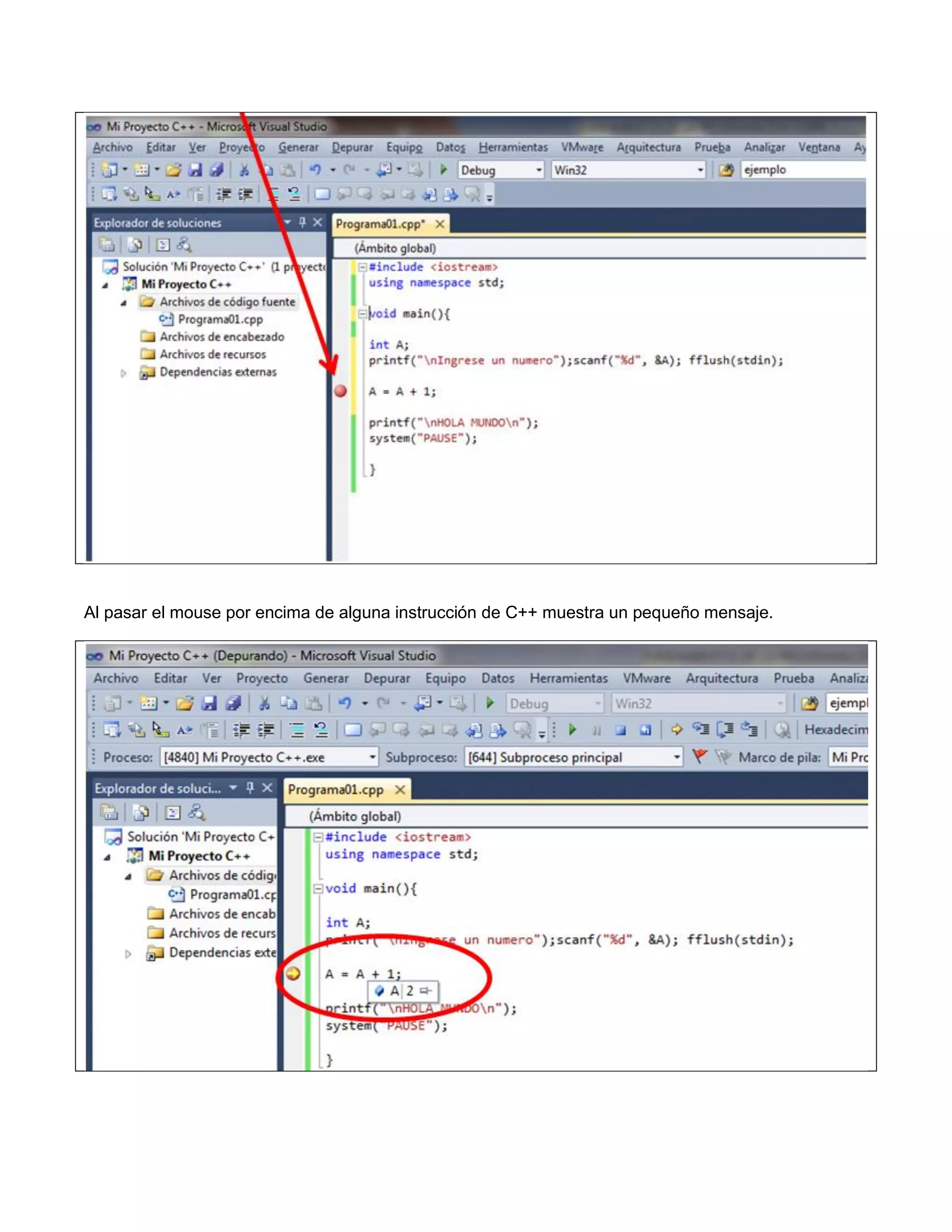
Task: Stop debugging with blue square icon
Action: [621, 730]
